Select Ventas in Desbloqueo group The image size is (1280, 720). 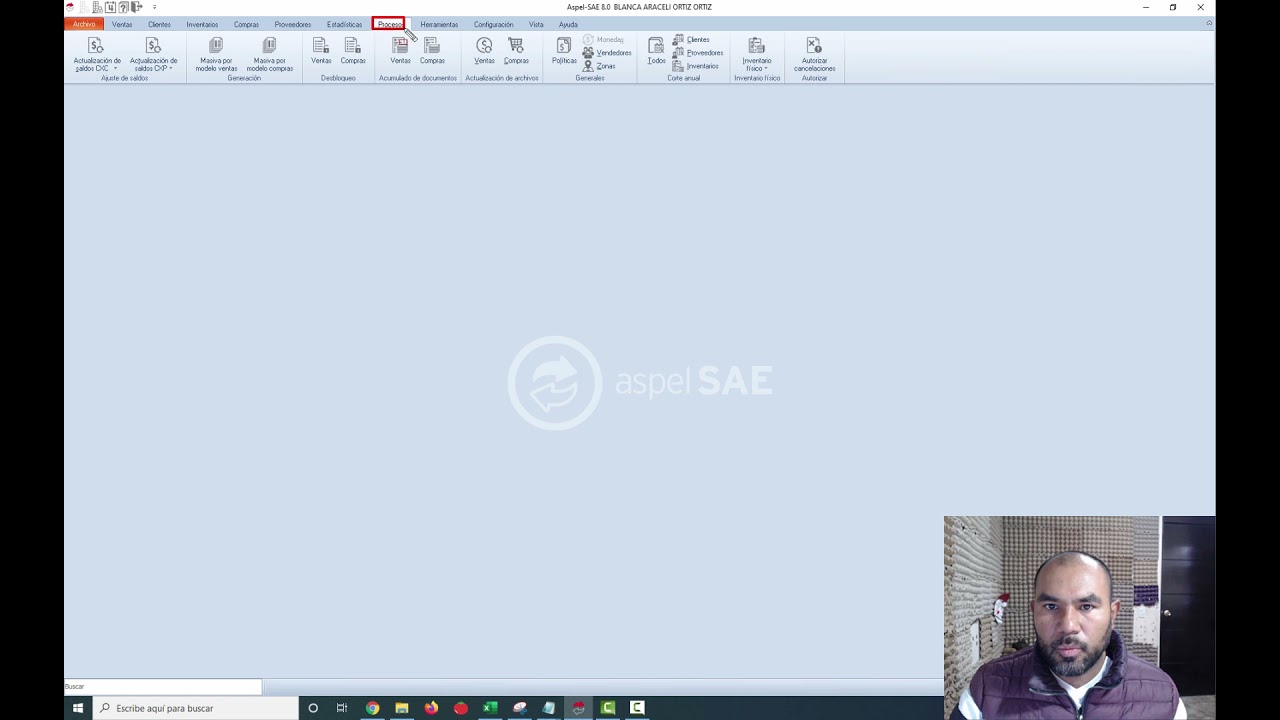[321, 51]
